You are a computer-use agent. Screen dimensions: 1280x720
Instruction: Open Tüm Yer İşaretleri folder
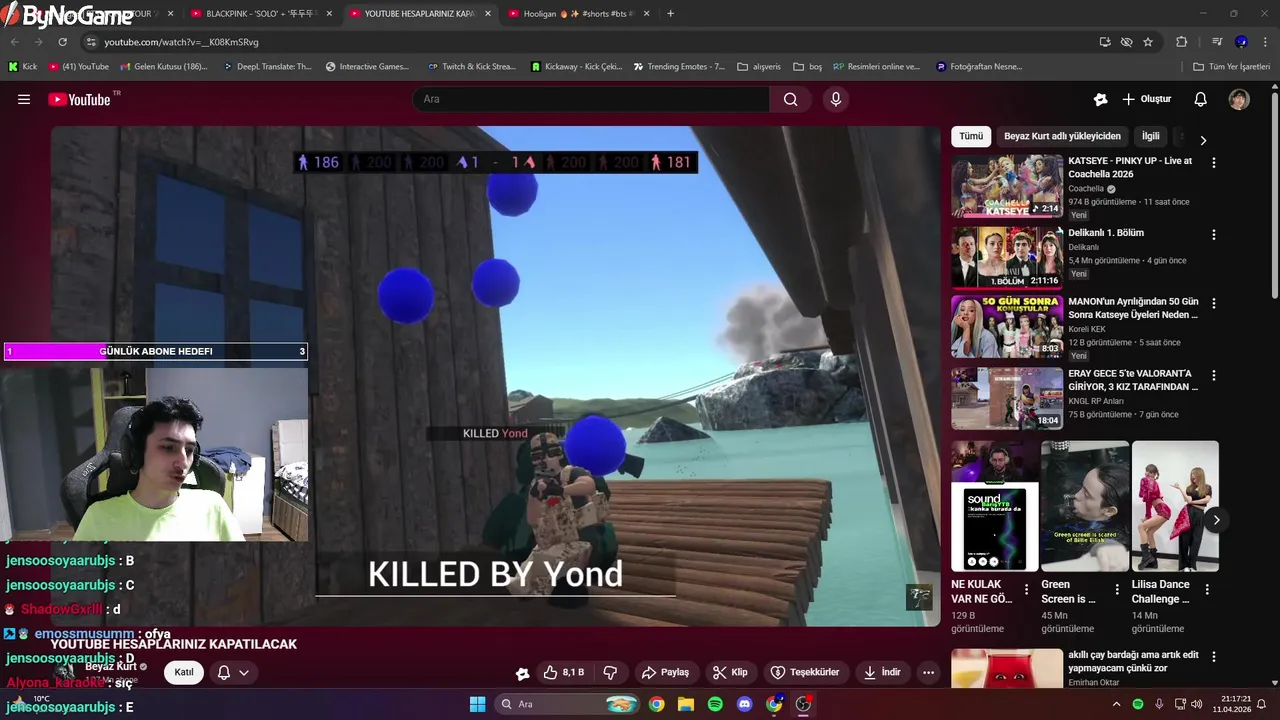pyautogui.click(x=1231, y=67)
